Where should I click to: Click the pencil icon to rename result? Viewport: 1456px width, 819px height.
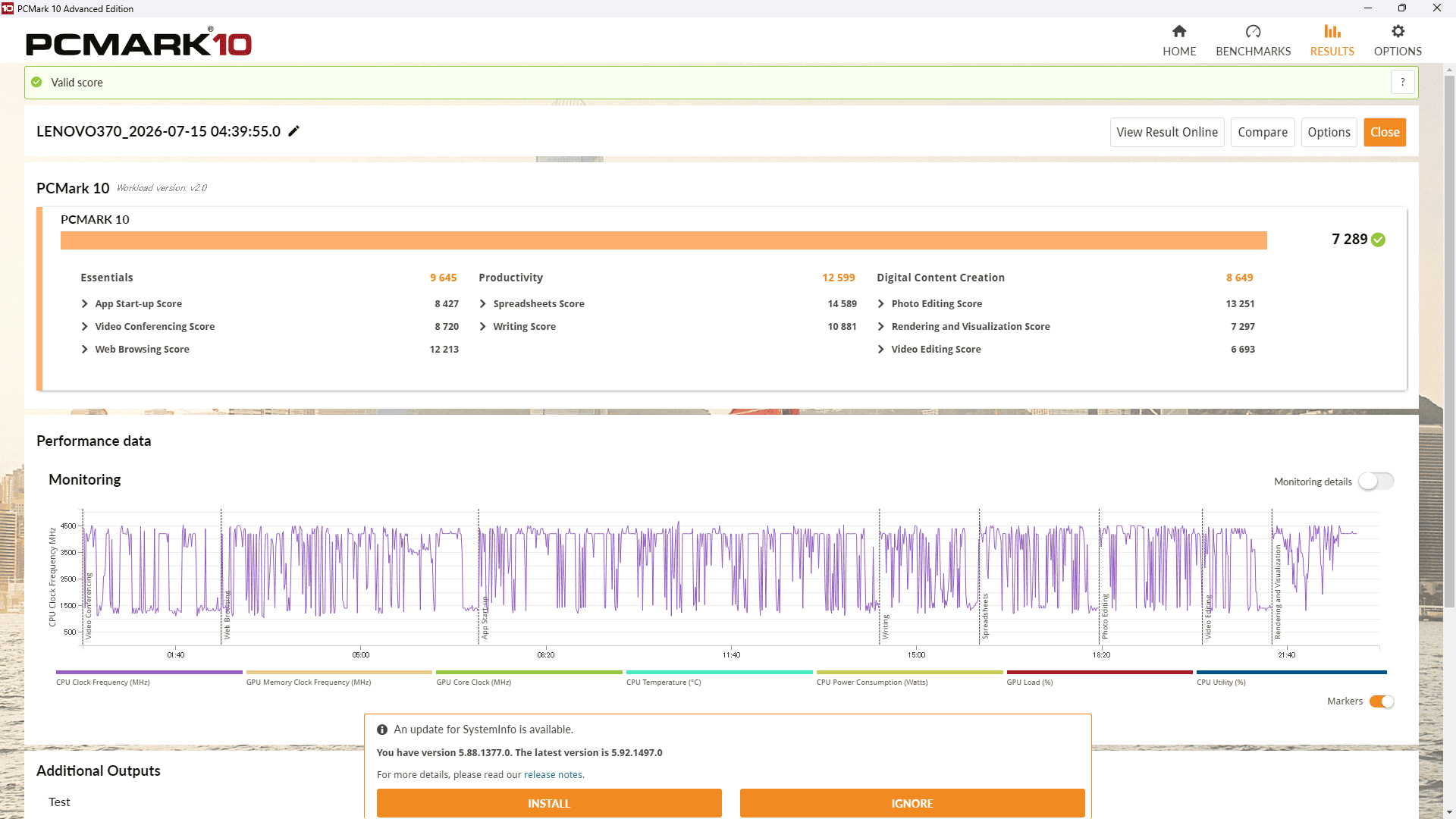[294, 131]
